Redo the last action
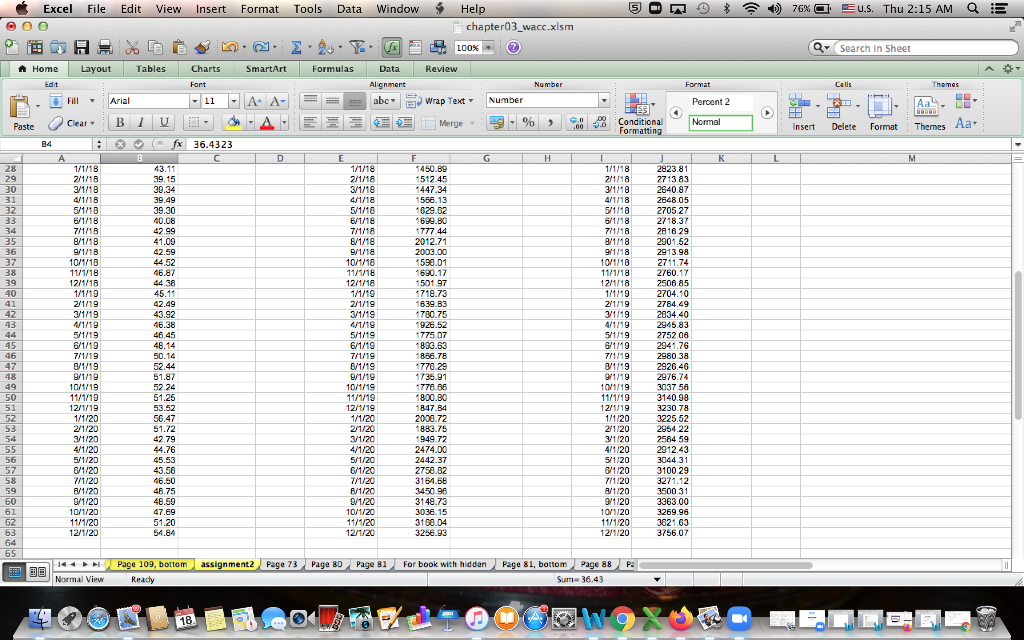 tap(260, 47)
